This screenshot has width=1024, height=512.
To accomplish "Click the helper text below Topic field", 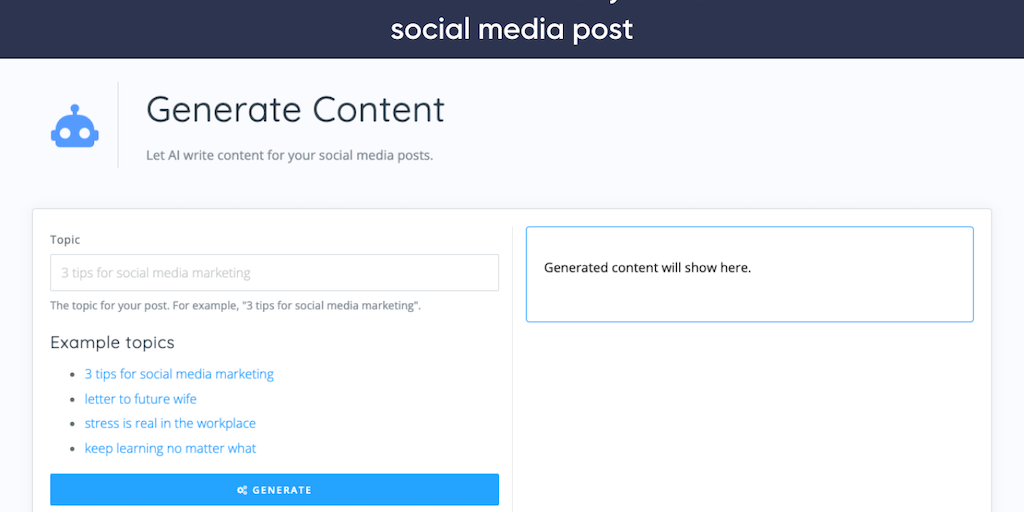I will [x=235, y=305].
